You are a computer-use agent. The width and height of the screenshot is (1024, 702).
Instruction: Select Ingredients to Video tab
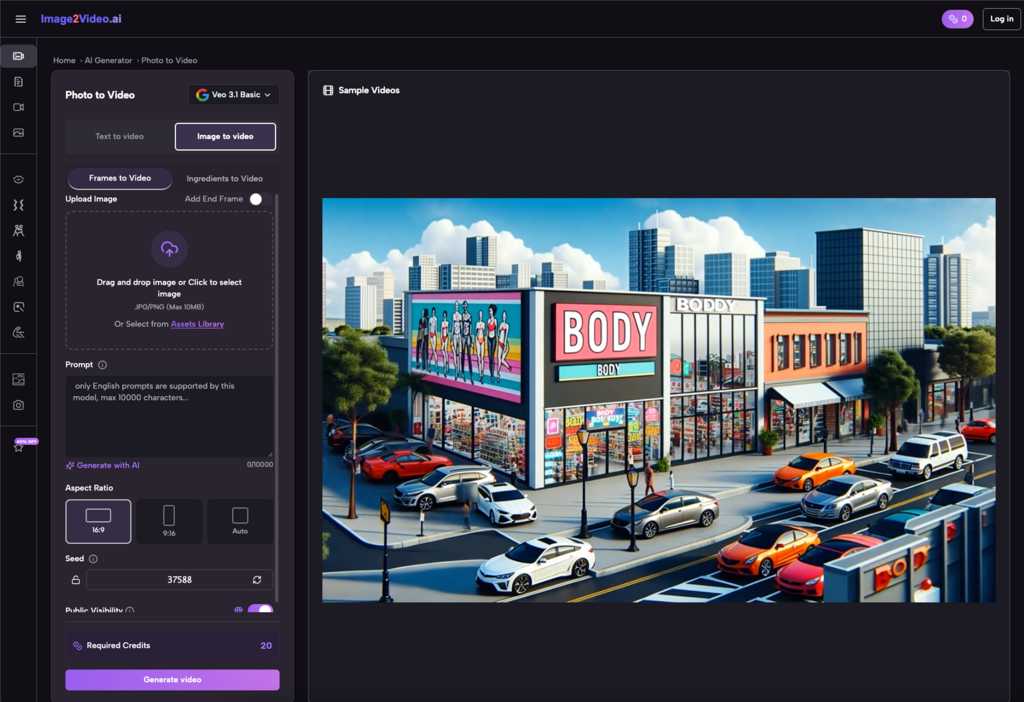[x=225, y=178]
